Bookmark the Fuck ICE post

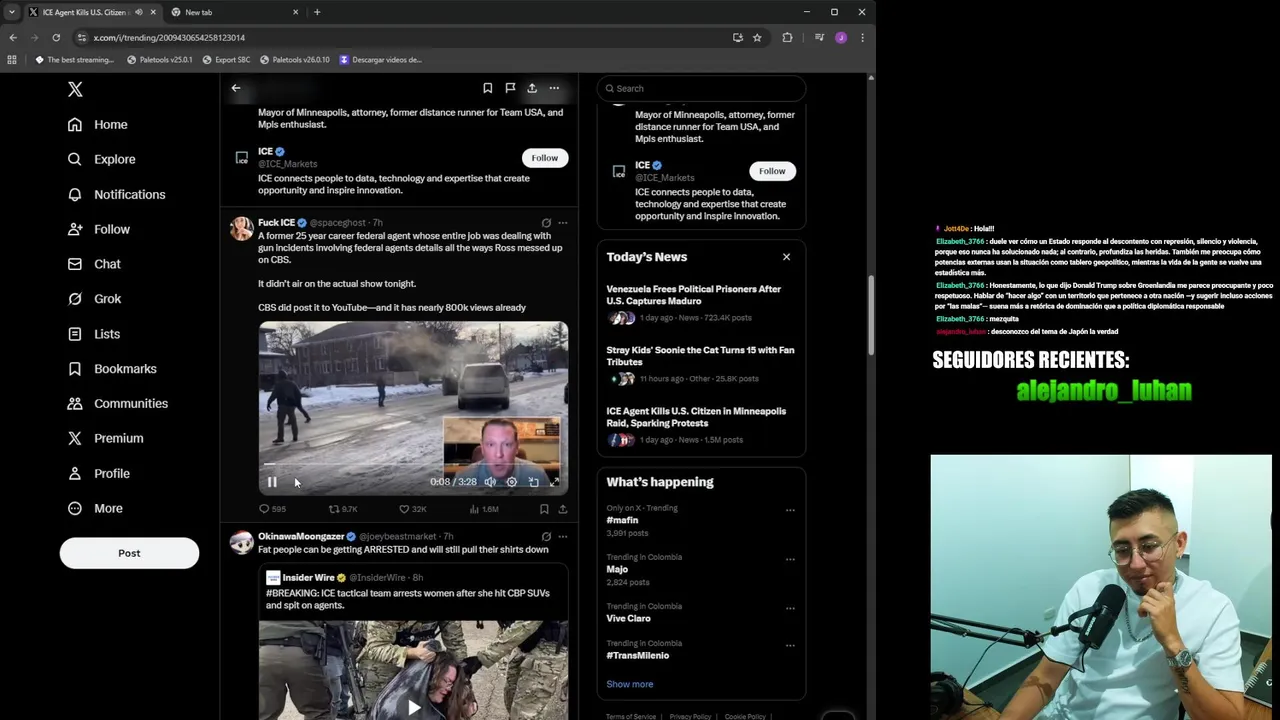point(544,509)
